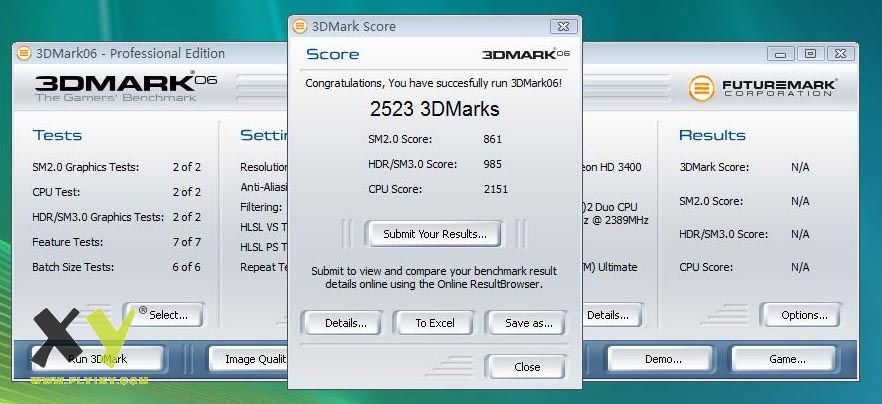Click the HDR/SM3.0 Score value 985
Viewport: 882px width, 404px height.
[x=492, y=164]
